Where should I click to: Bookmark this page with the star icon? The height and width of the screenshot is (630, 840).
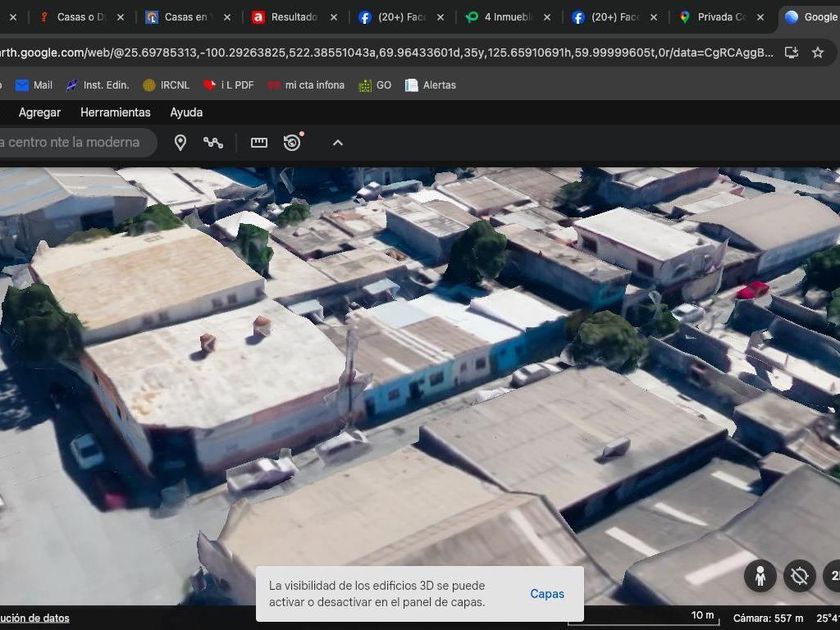817,52
